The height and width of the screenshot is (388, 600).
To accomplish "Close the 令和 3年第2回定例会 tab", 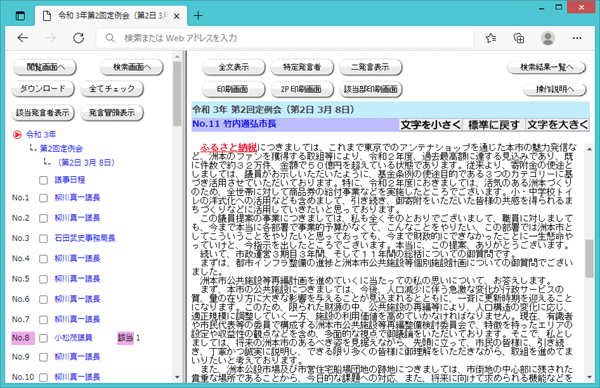I will tap(176, 16).
